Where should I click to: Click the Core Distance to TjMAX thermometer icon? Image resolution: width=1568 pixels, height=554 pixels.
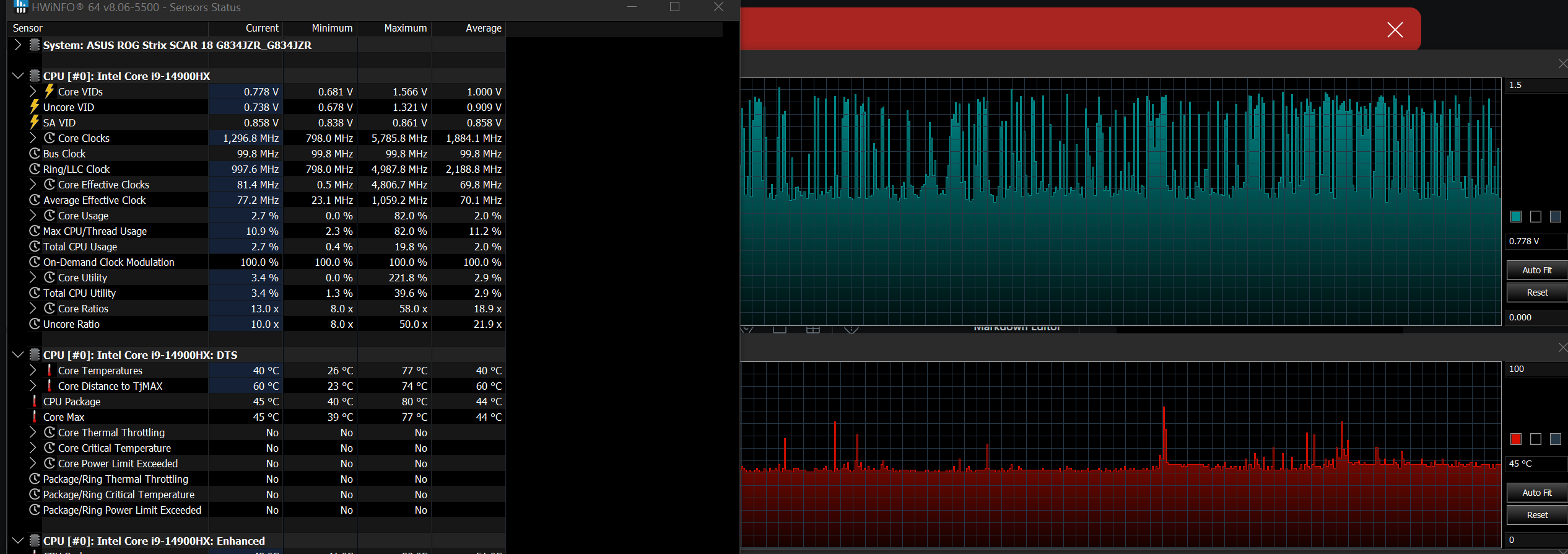50,385
